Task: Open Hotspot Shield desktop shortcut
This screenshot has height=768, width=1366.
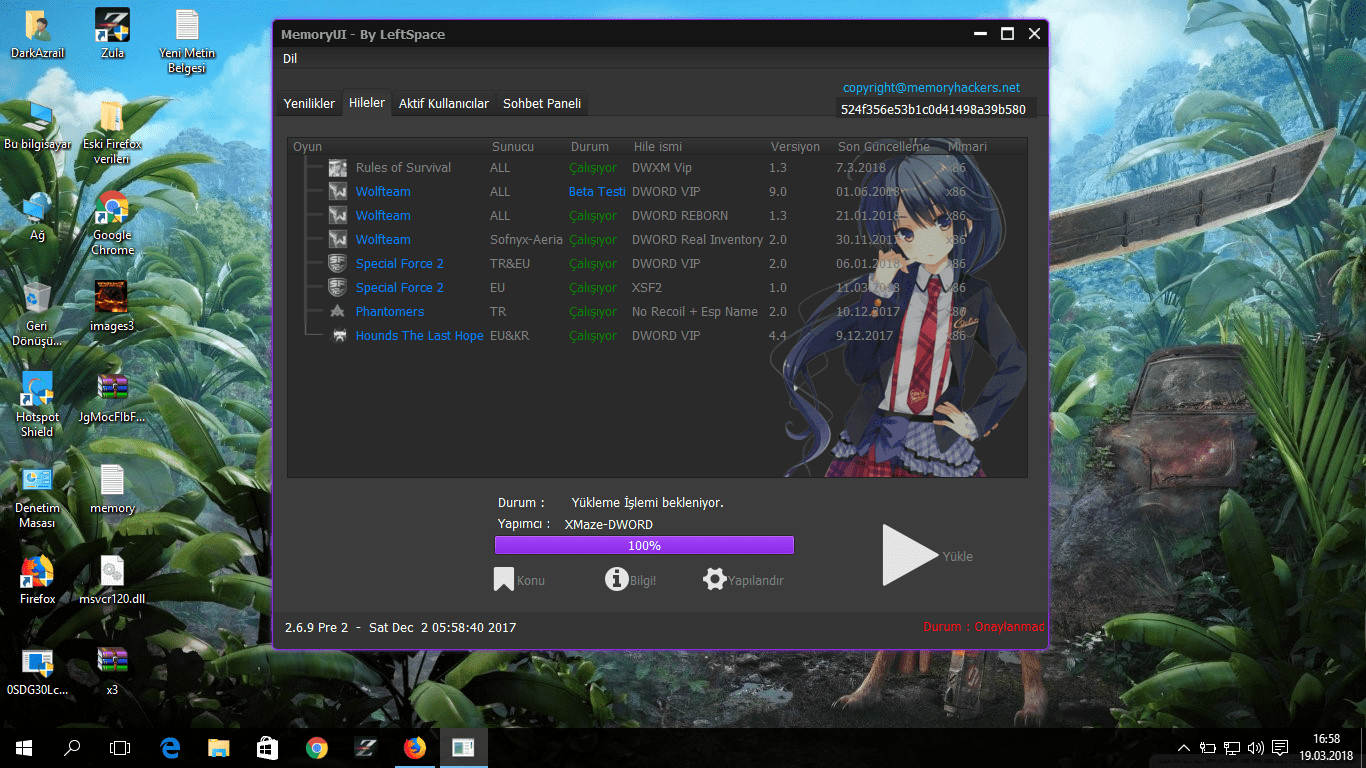Action: tap(38, 405)
